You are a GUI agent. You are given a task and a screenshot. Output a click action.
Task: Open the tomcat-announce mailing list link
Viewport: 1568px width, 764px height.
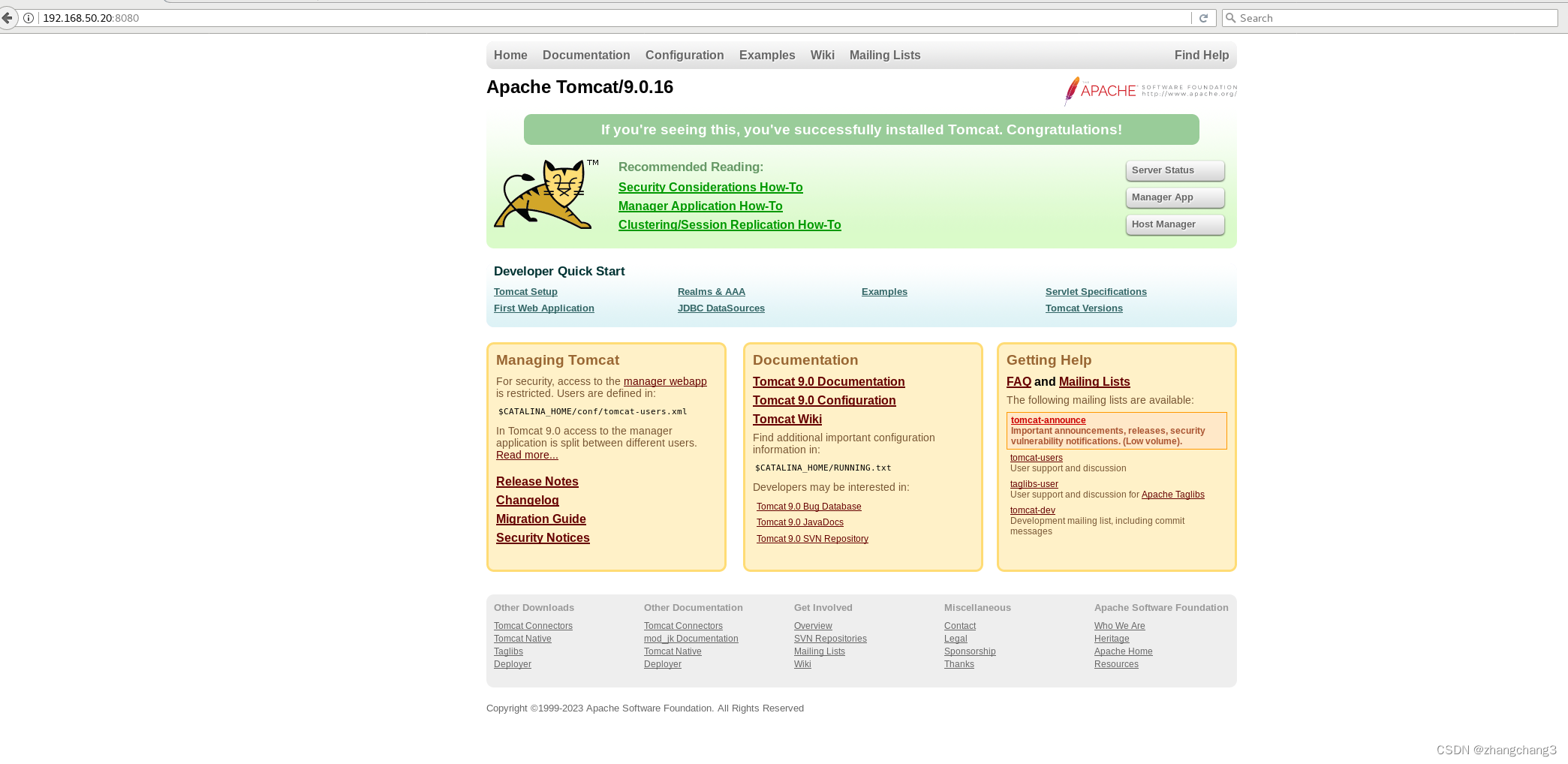(x=1048, y=420)
